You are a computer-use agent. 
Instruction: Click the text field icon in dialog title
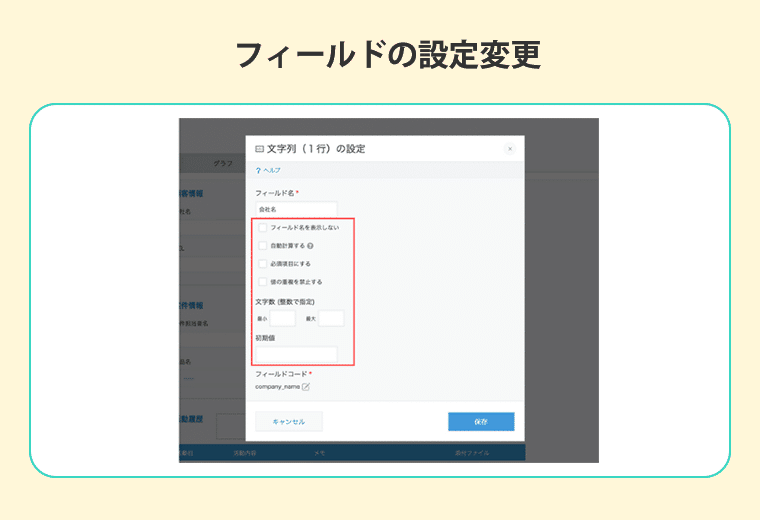click(259, 149)
